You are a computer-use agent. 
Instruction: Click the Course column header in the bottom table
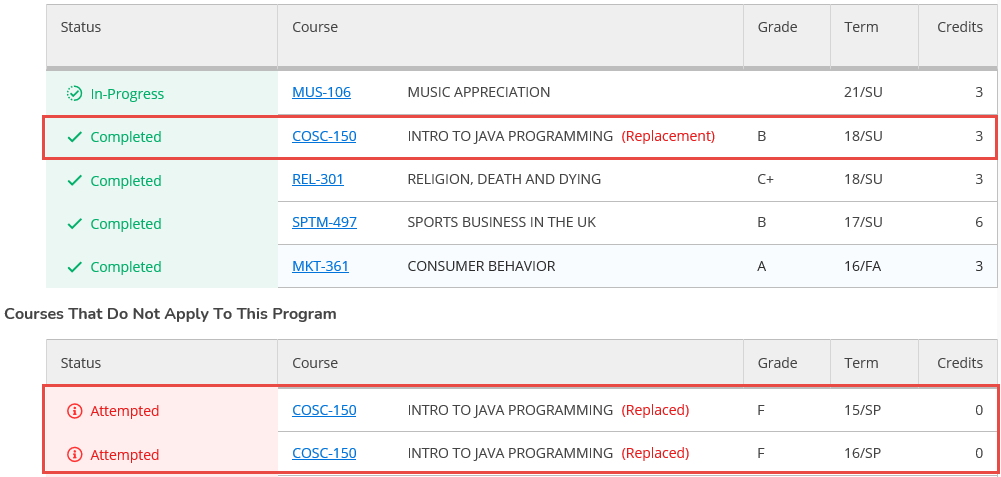(x=315, y=363)
